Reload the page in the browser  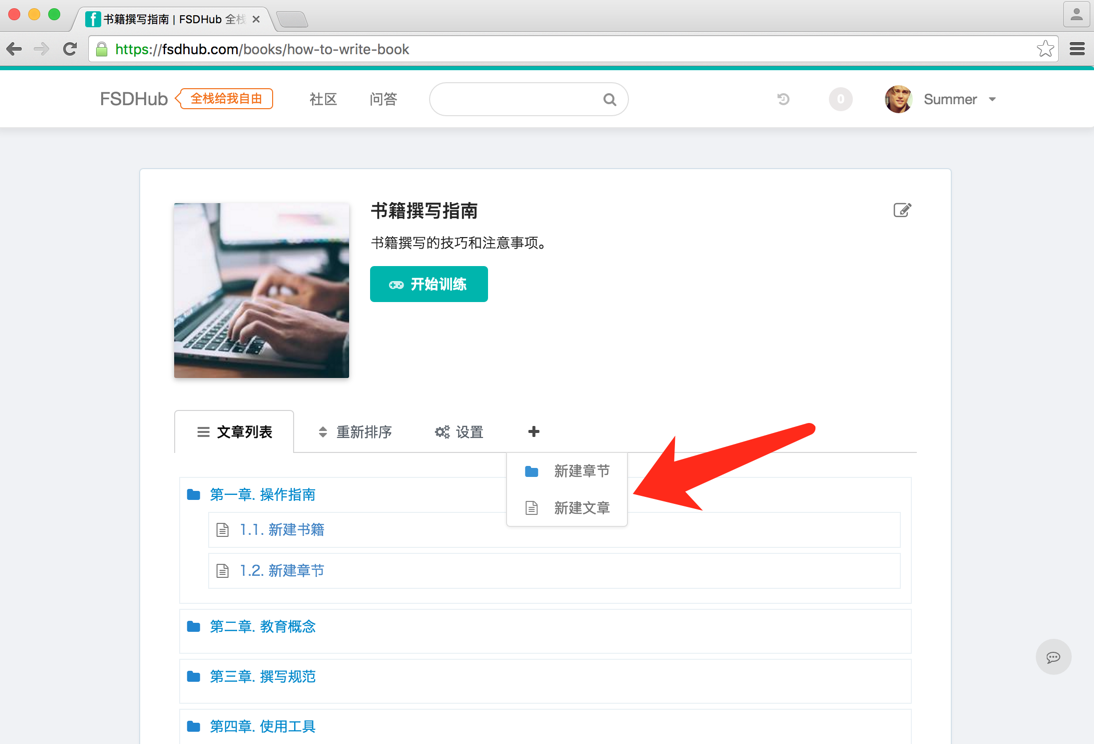(70, 49)
